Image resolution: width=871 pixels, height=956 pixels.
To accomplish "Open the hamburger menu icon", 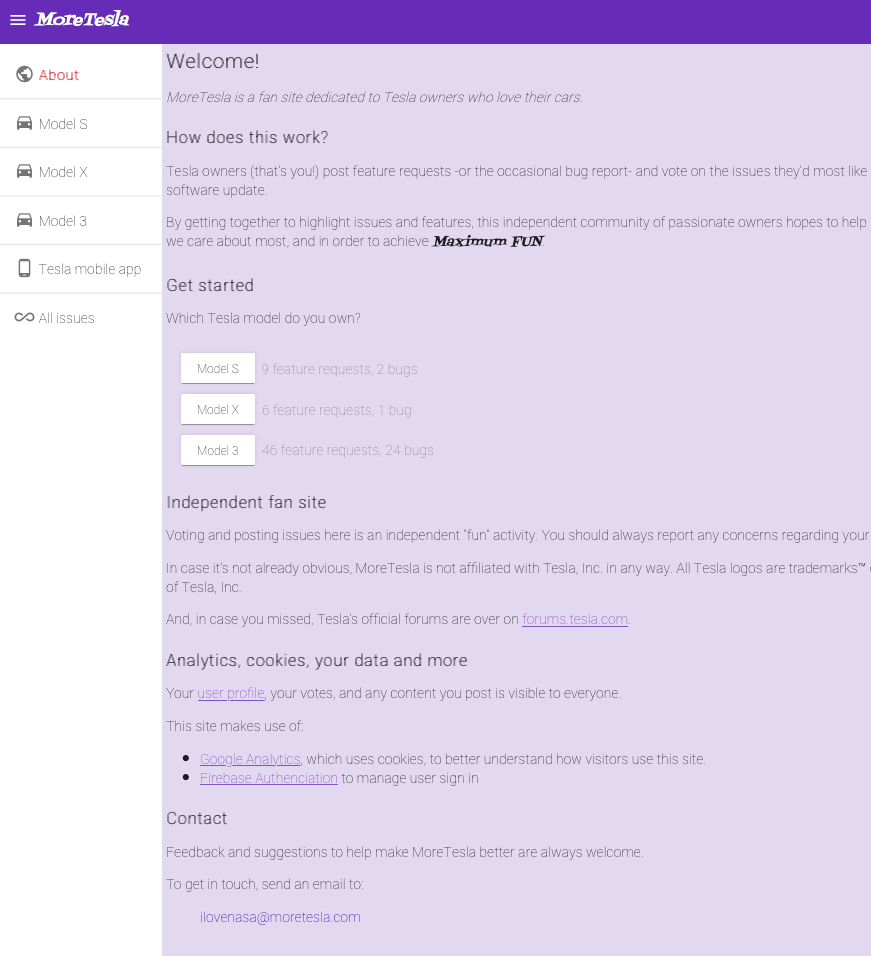I will tap(18, 20).
